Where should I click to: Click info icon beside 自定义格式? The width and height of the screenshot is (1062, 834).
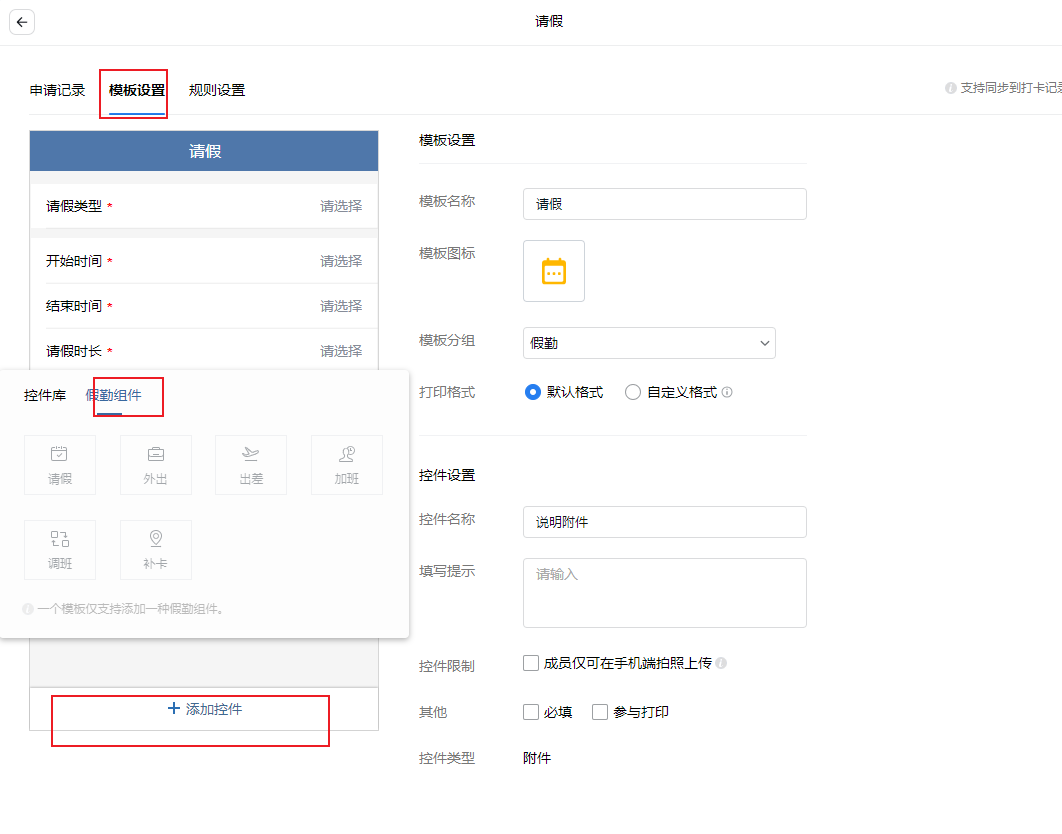tap(727, 393)
